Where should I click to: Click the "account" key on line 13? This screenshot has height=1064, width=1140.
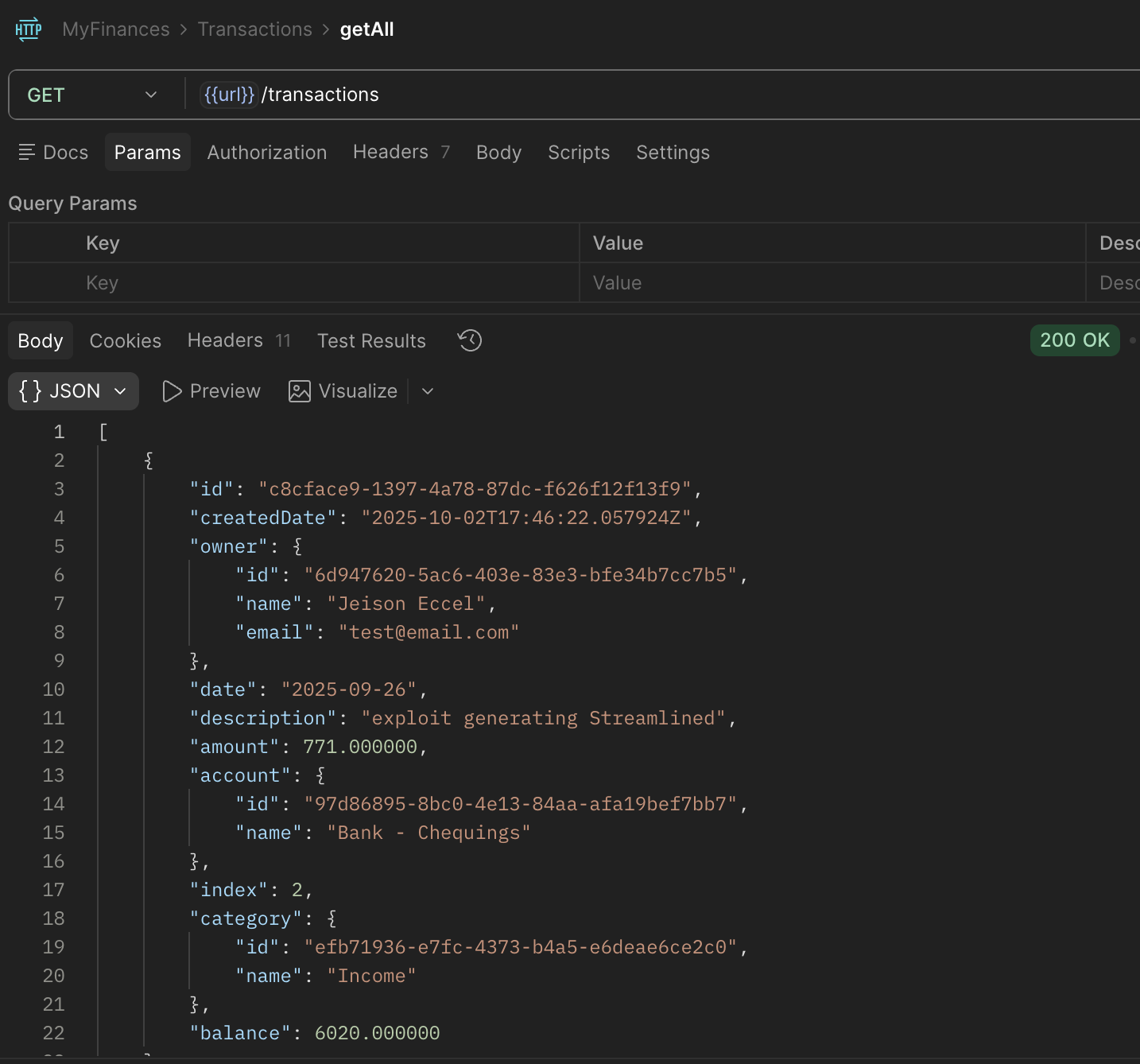tap(240, 775)
